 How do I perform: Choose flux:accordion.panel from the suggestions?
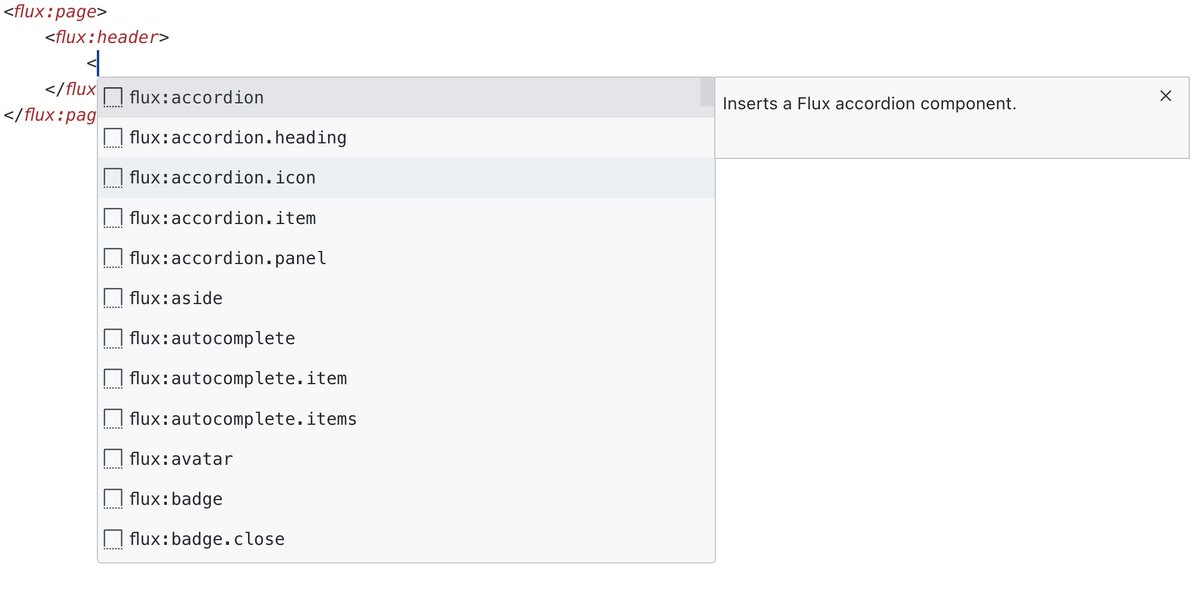click(x=406, y=258)
